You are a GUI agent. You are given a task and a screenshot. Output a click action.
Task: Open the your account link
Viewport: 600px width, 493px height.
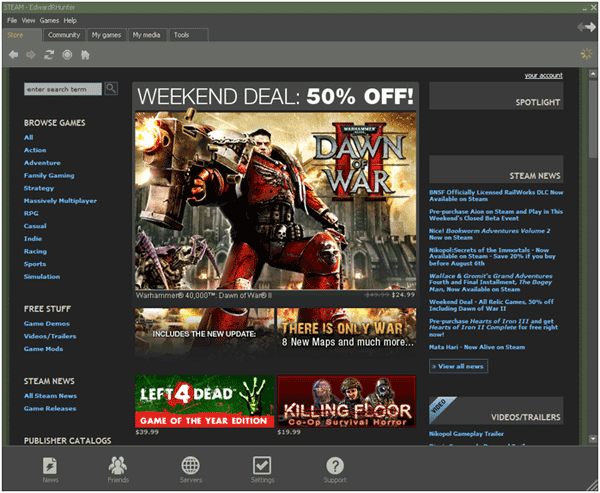tap(543, 75)
